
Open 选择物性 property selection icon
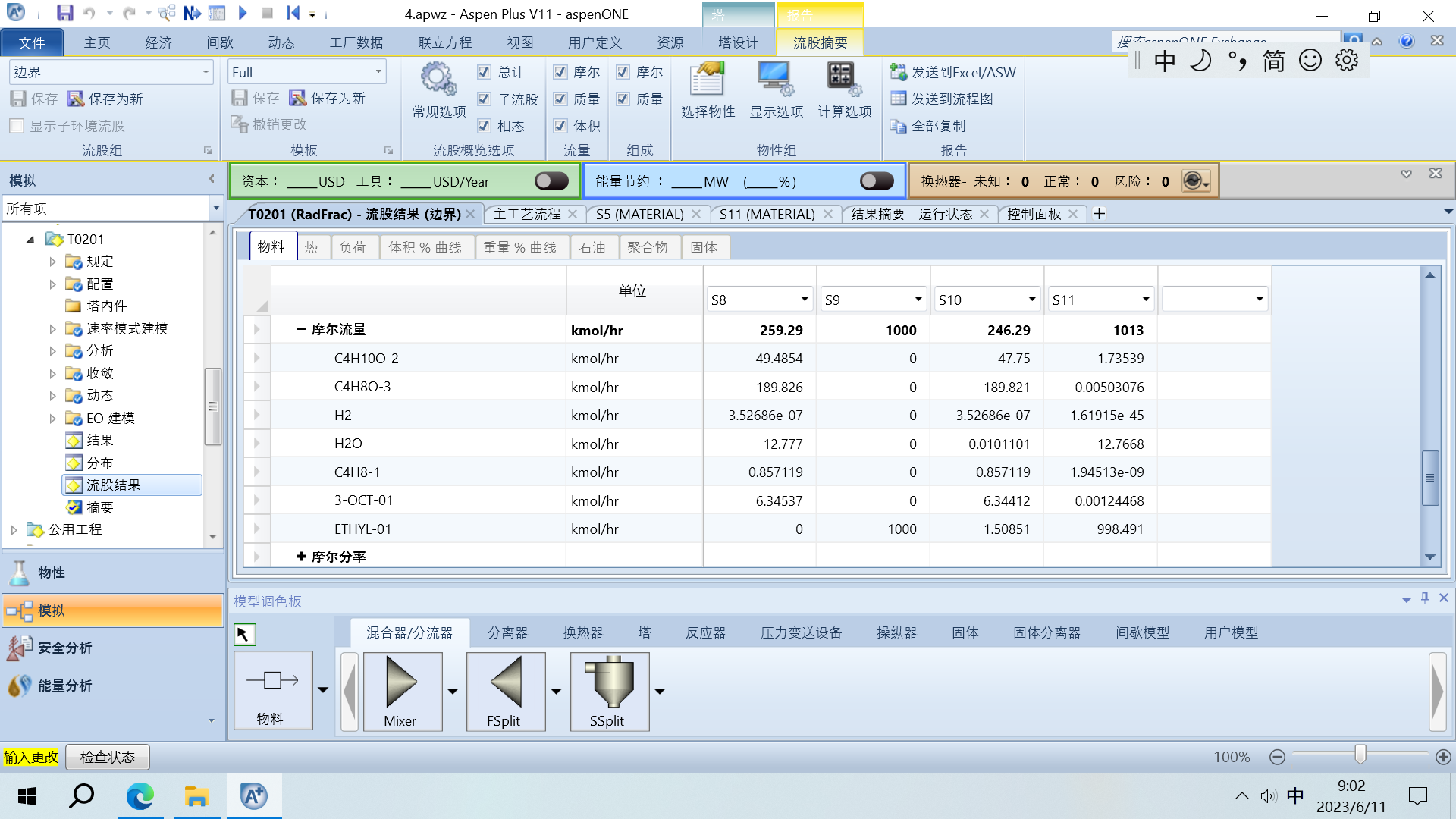708,79
